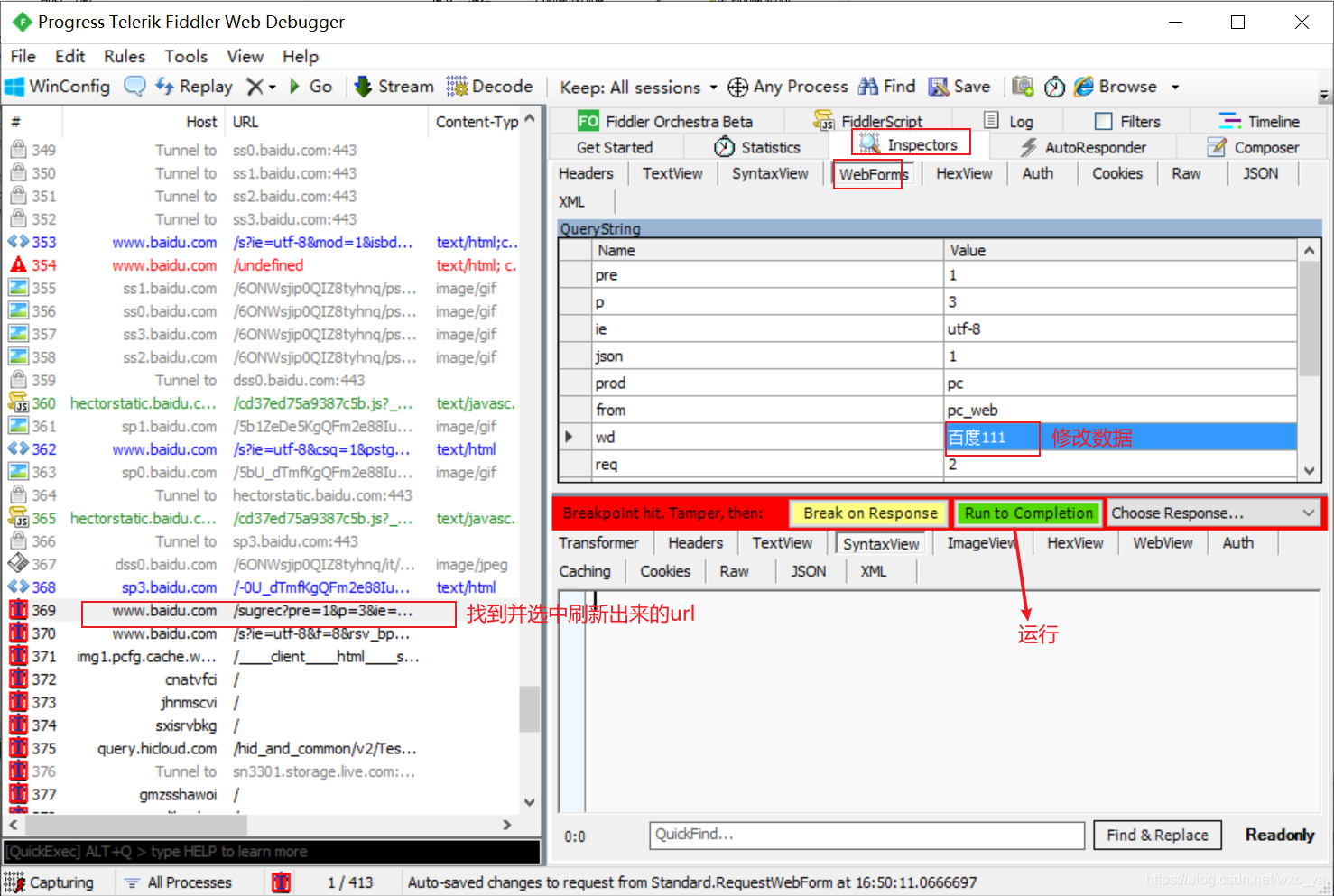Open the All Processes filter menu
Screen dimensions: 1334x896
pos(179,882)
